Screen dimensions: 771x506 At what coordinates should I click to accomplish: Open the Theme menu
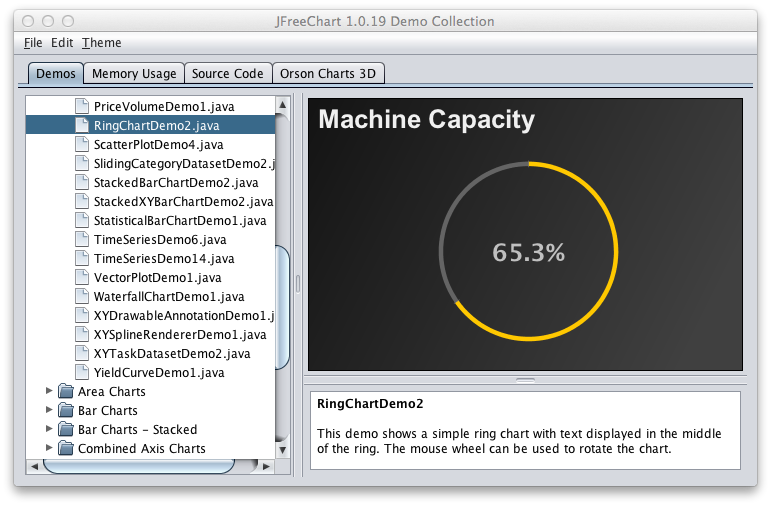click(x=101, y=43)
